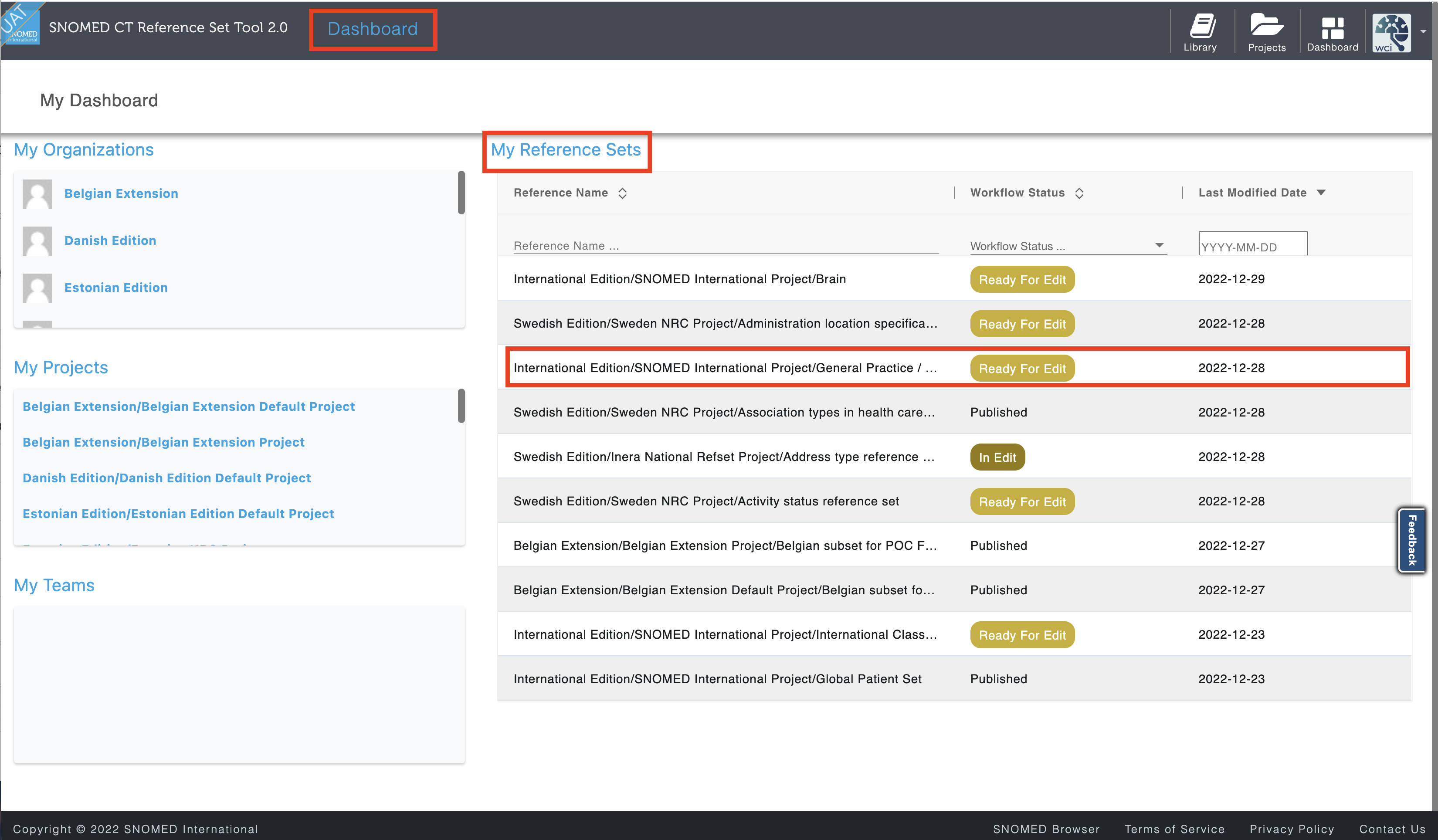Click Last Modified Date column header

click(x=1252, y=193)
